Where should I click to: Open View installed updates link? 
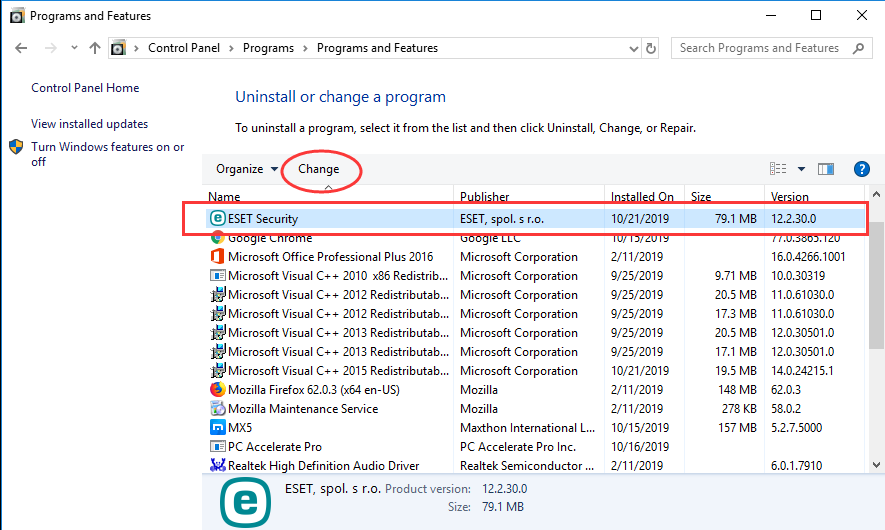[x=90, y=124]
